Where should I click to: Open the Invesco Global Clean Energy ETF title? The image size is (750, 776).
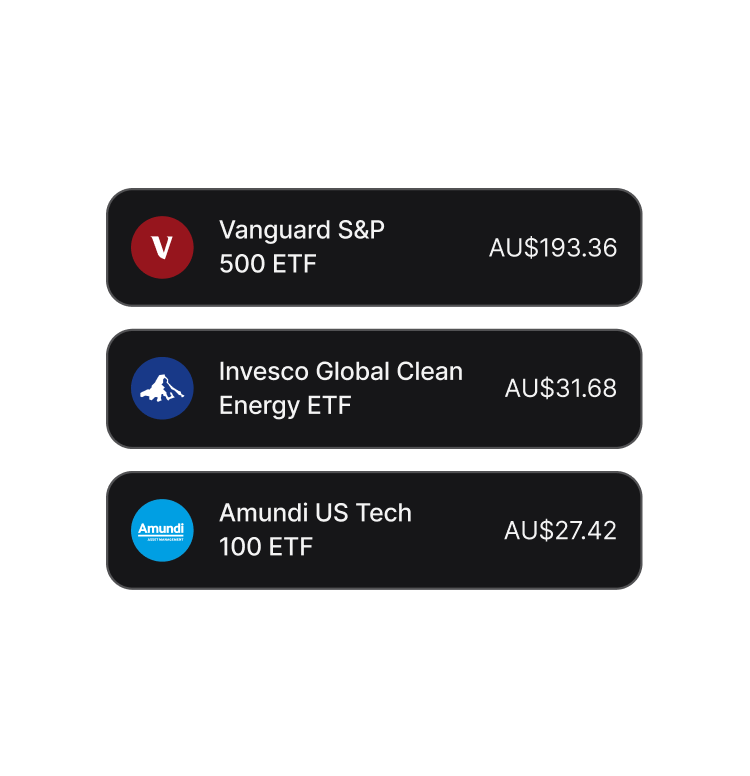(341, 388)
